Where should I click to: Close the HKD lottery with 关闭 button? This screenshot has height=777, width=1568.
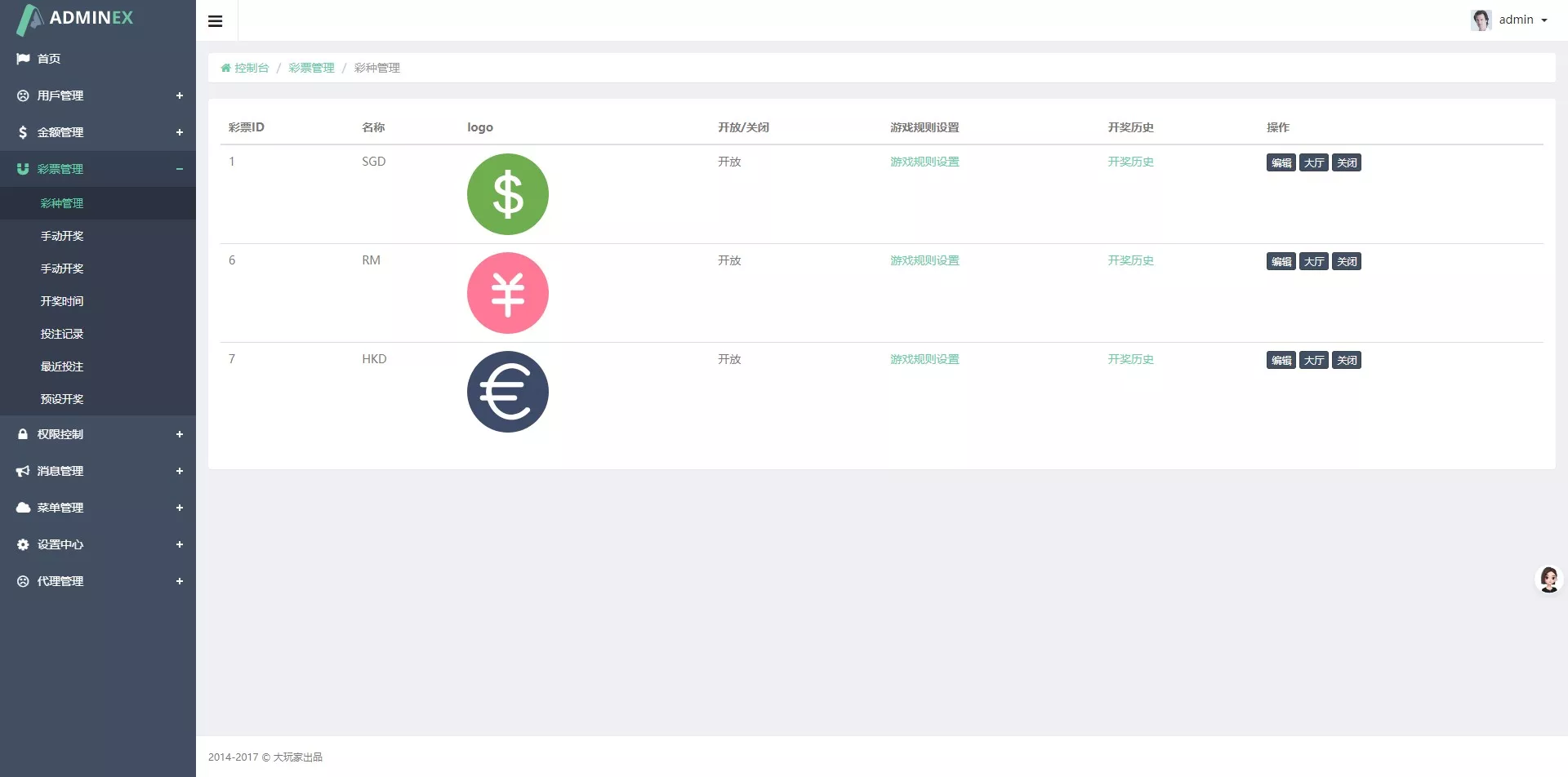coord(1347,361)
